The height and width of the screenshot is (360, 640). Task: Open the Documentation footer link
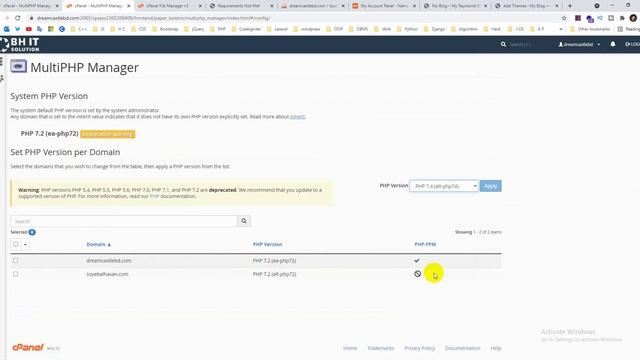click(462, 348)
